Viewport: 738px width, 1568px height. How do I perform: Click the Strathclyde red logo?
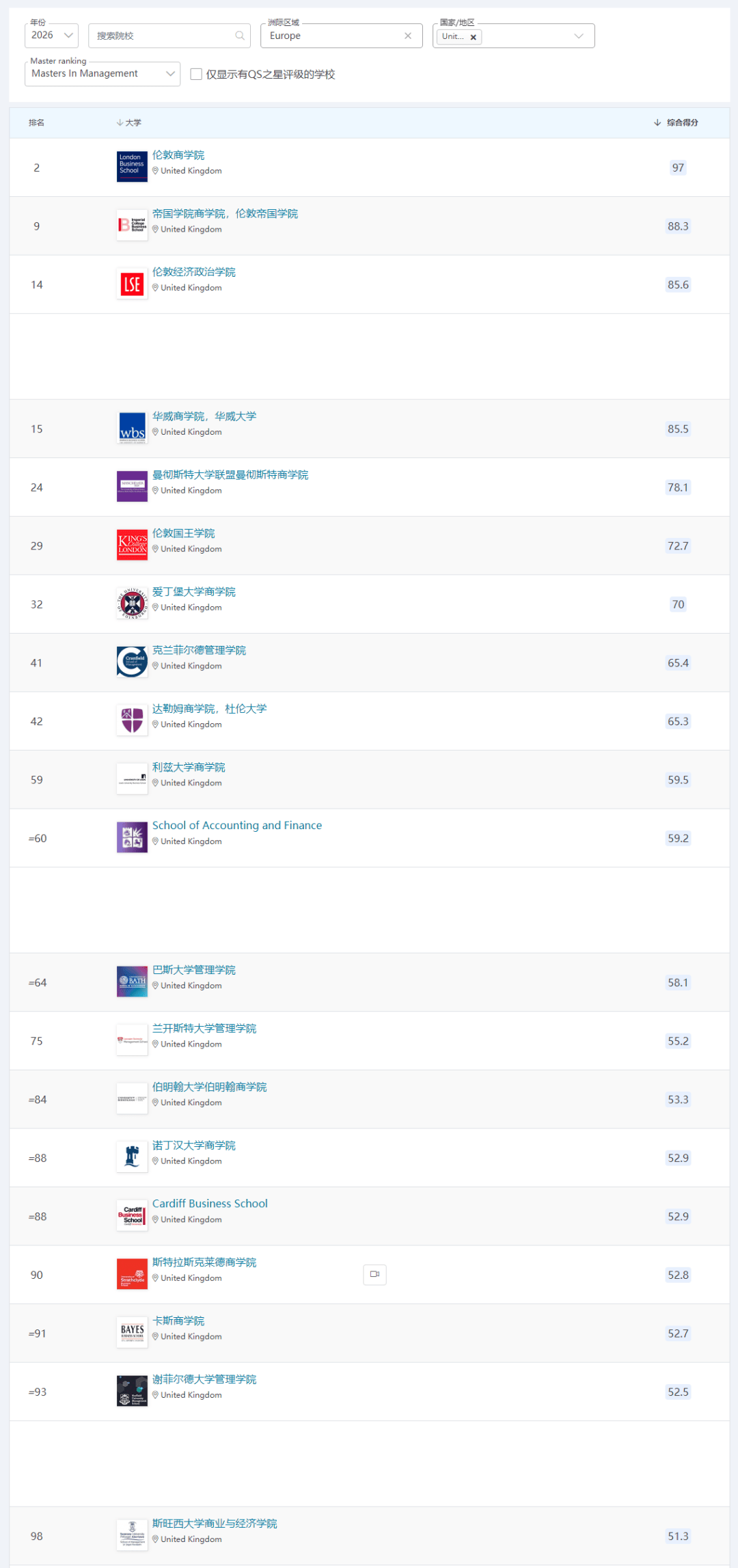[132, 1273]
